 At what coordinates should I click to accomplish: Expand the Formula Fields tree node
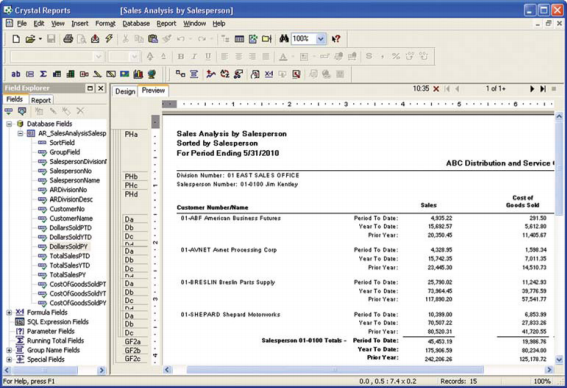click(x=9, y=312)
